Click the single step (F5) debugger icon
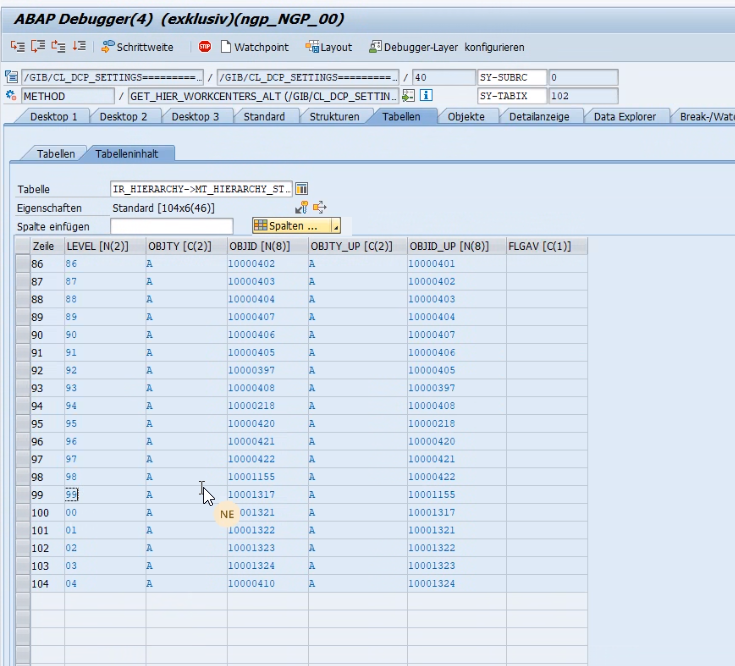This screenshot has height=666, width=735. point(18,47)
